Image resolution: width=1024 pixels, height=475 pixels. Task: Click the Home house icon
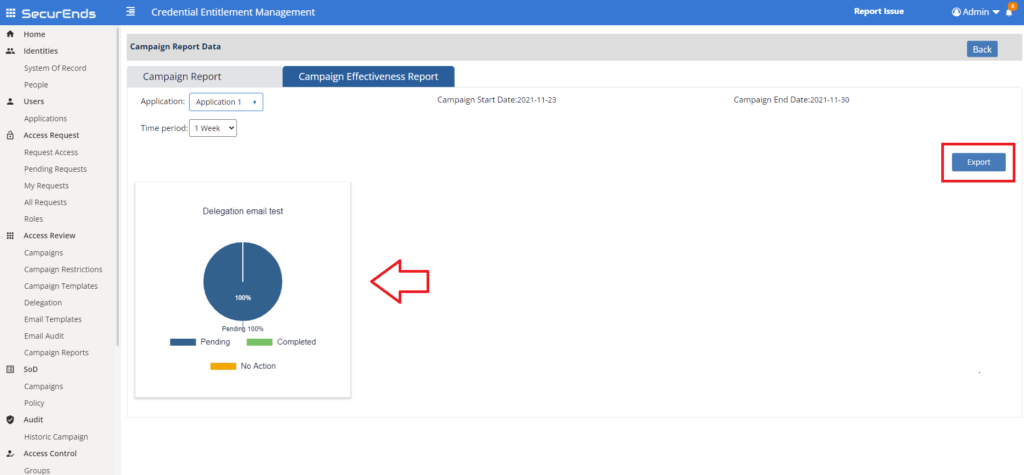[x=10, y=34]
